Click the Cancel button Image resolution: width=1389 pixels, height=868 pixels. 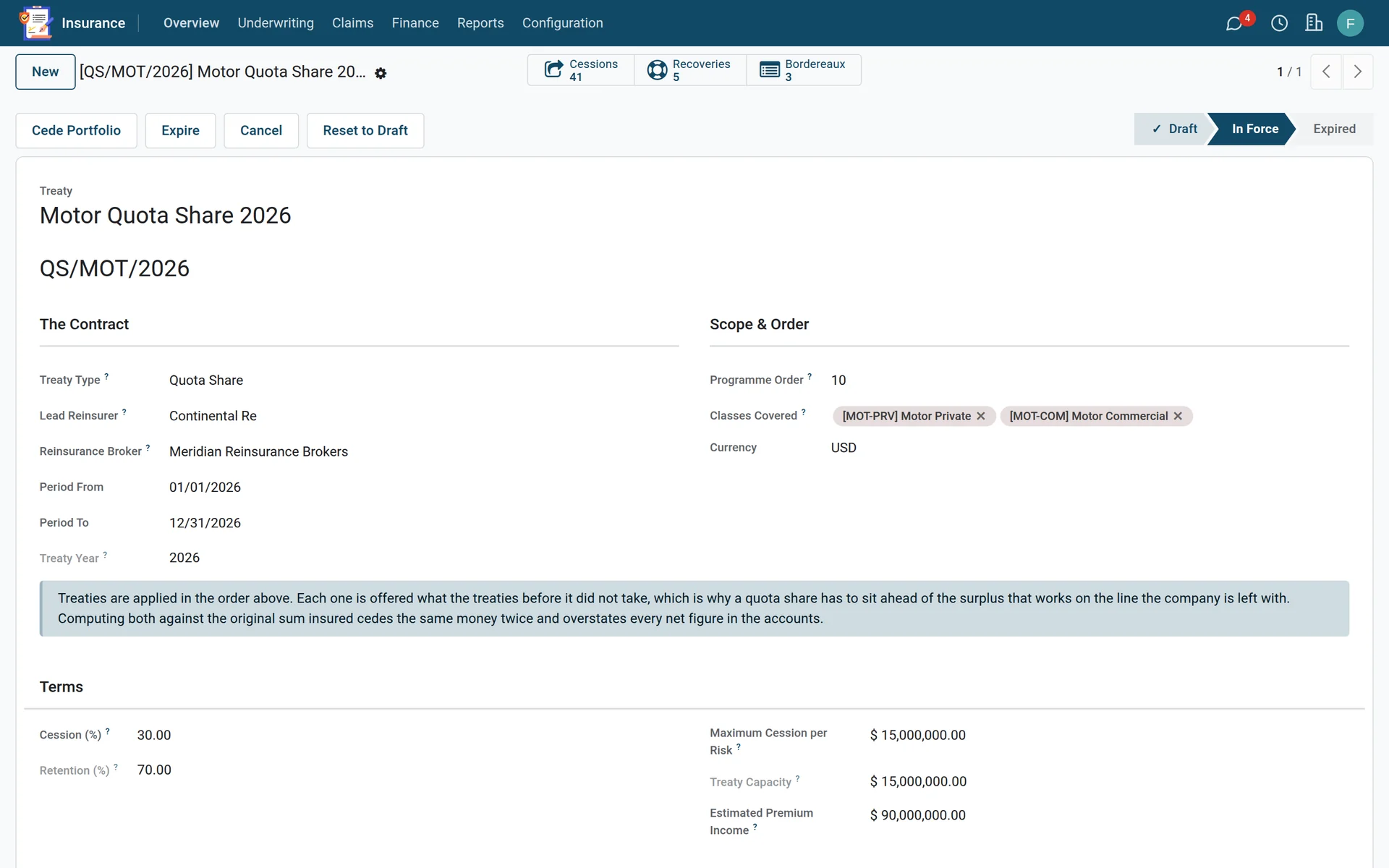[x=261, y=130]
